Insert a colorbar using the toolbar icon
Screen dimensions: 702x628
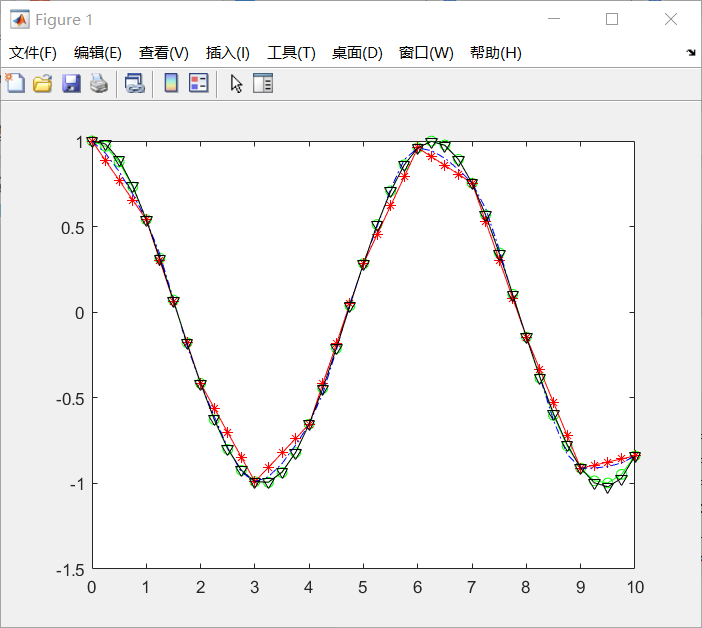tap(171, 83)
